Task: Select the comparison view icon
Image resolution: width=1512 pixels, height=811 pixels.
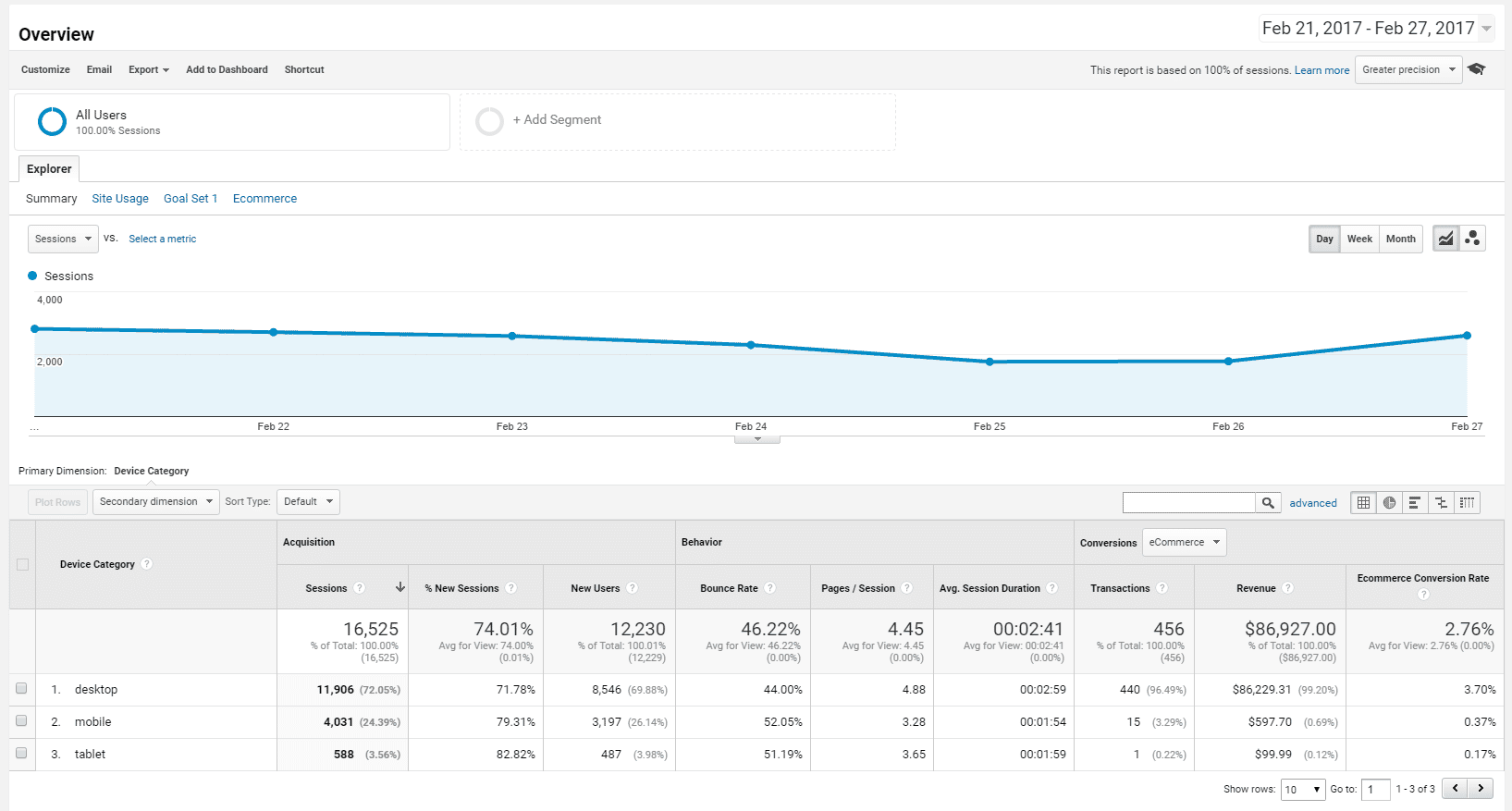Action: (x=1441, y=502)
